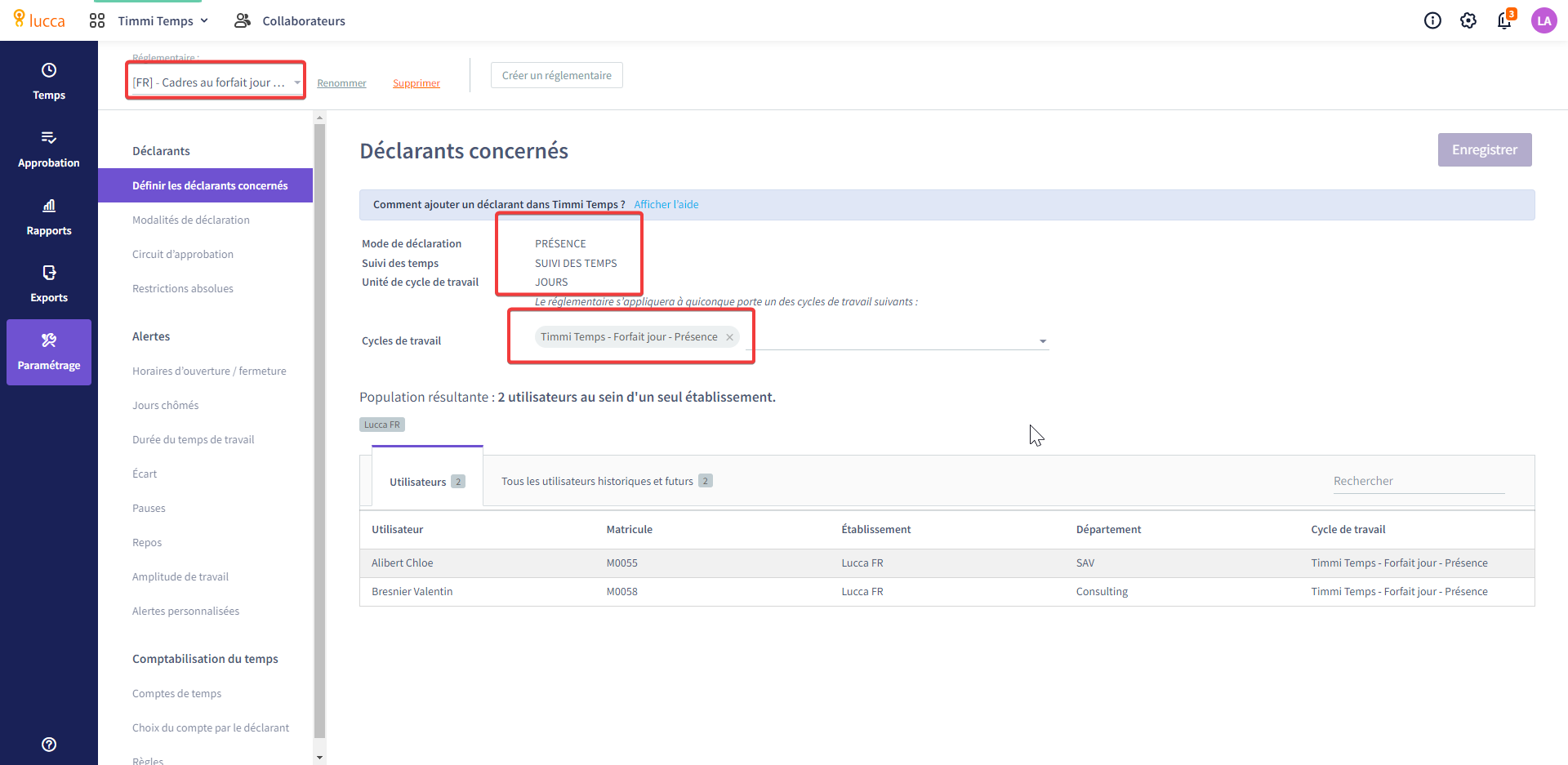Click Afficher l'aide link
This screenshot has width=1568, height=765.
click(x=666, y=204)
